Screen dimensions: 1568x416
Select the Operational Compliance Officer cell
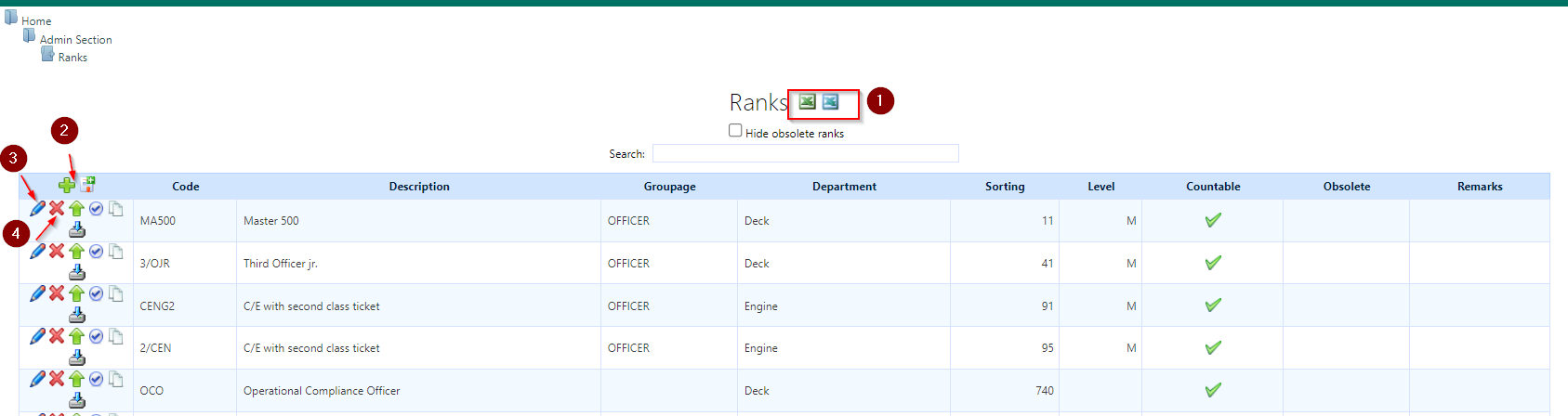(x=418, y=391)
